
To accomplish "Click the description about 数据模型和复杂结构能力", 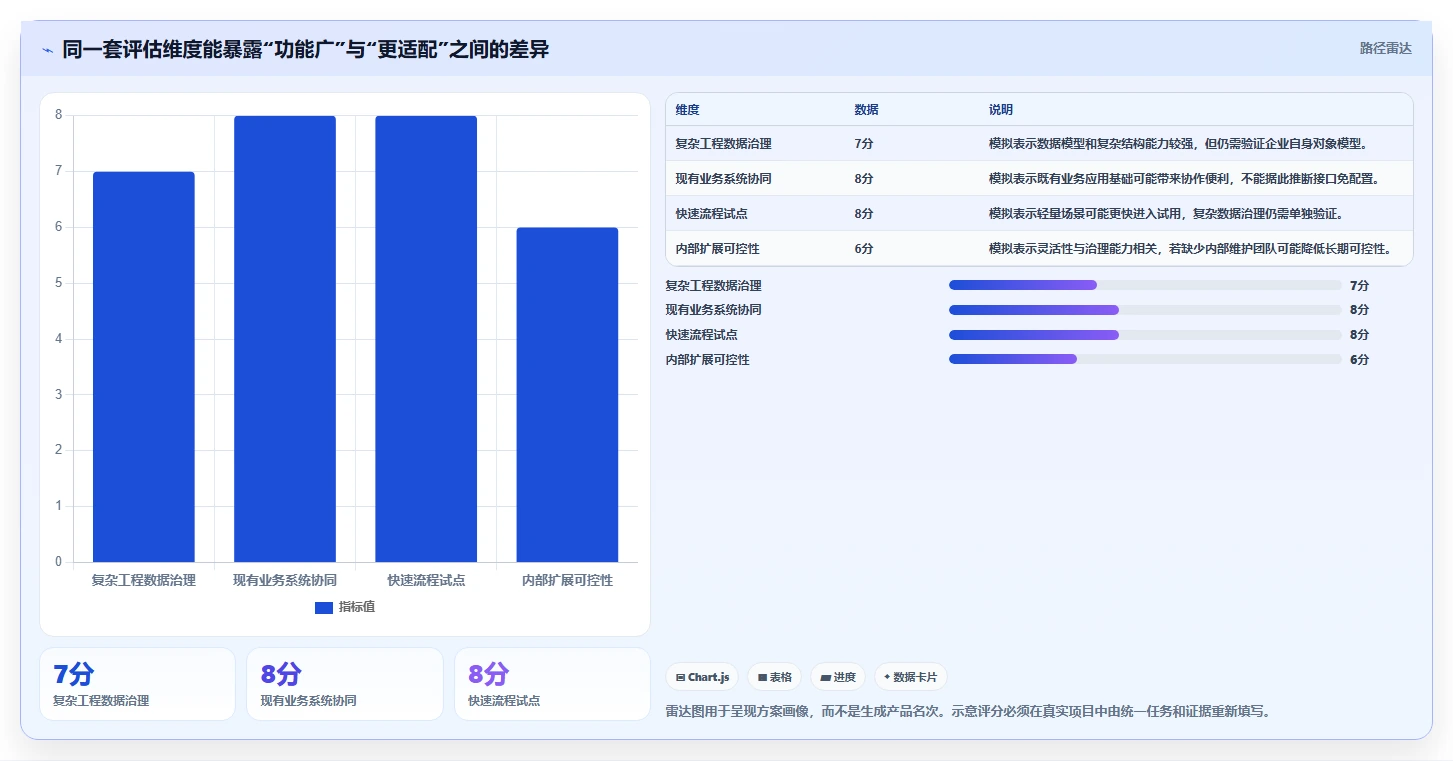I will coord(1178,144).
